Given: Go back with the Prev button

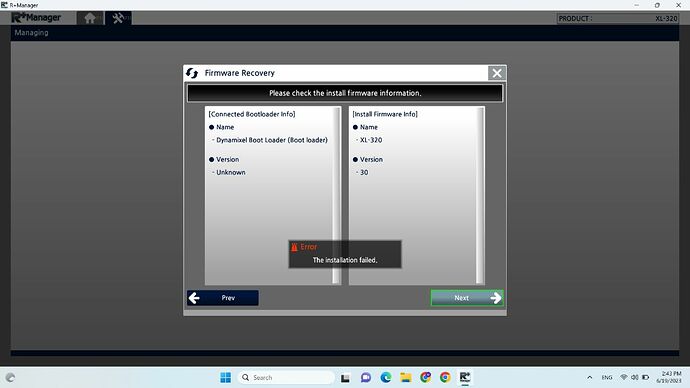Looking at the screenshot, I should coord(223,298).
